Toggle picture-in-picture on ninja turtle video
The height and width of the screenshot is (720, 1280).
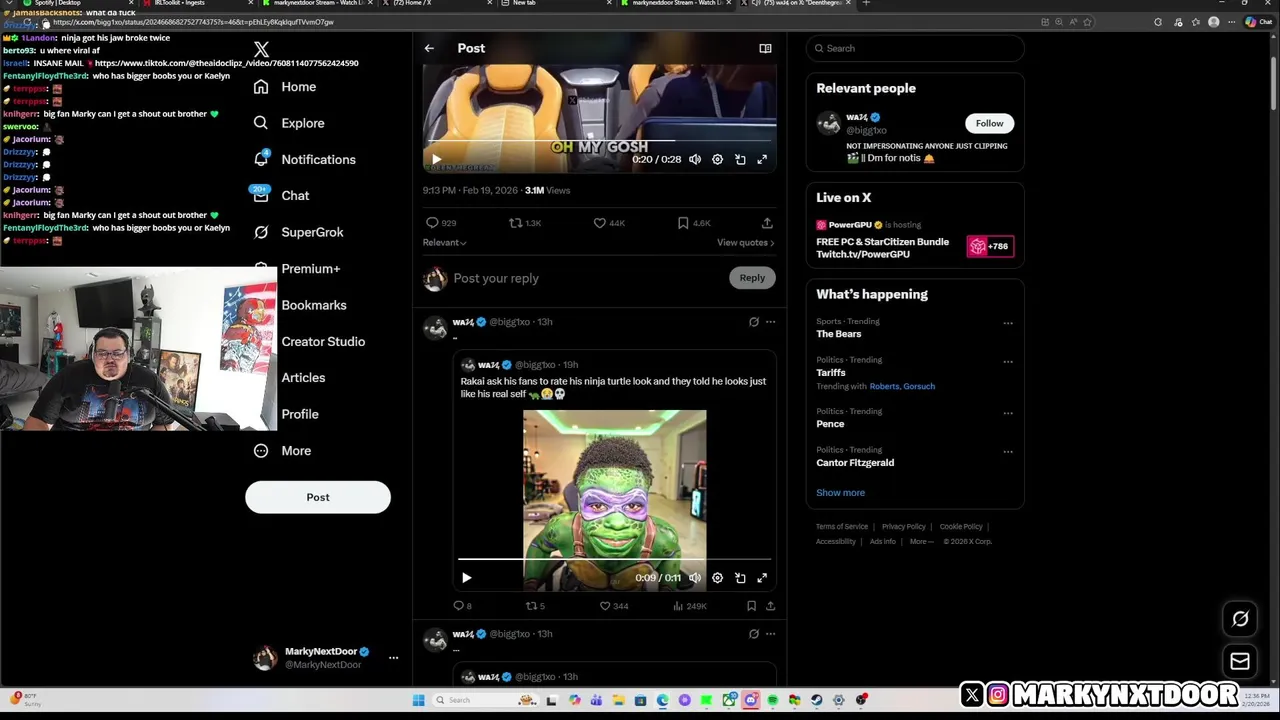740,578
